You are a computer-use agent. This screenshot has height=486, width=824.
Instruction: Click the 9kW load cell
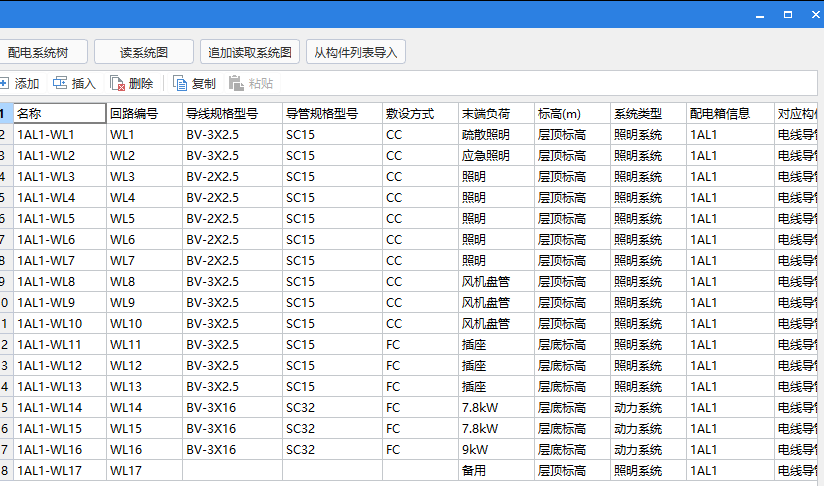(495, 449)
